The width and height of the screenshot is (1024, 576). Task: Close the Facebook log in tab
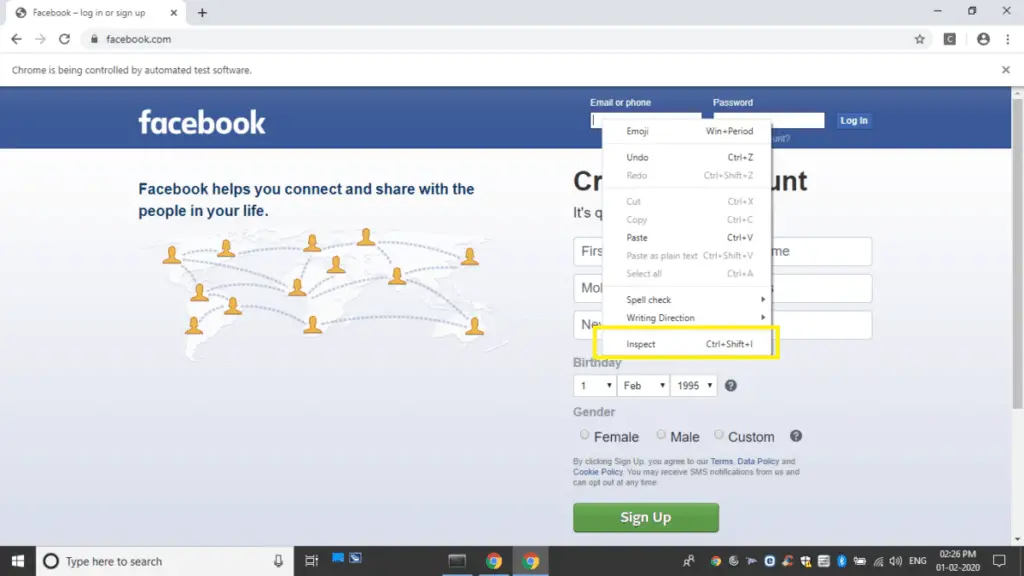click(x=174, y=12)
